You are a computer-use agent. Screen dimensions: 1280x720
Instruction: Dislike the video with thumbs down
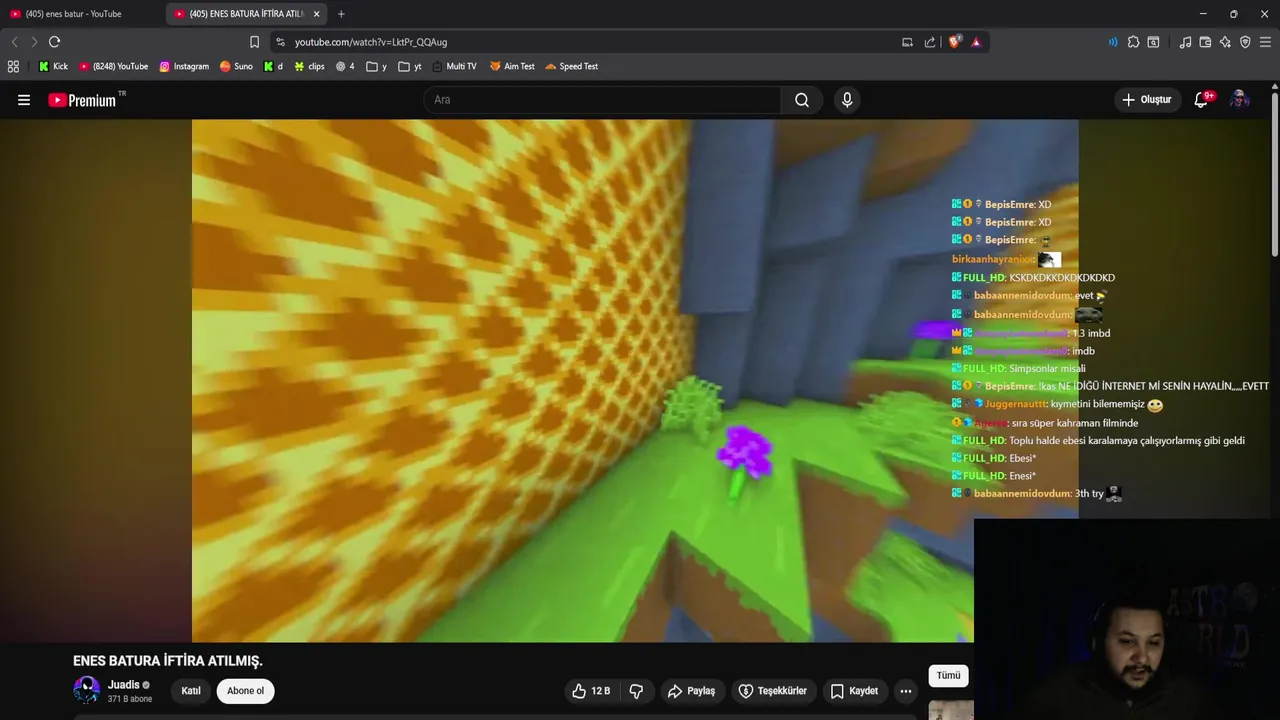coord(636,691)
